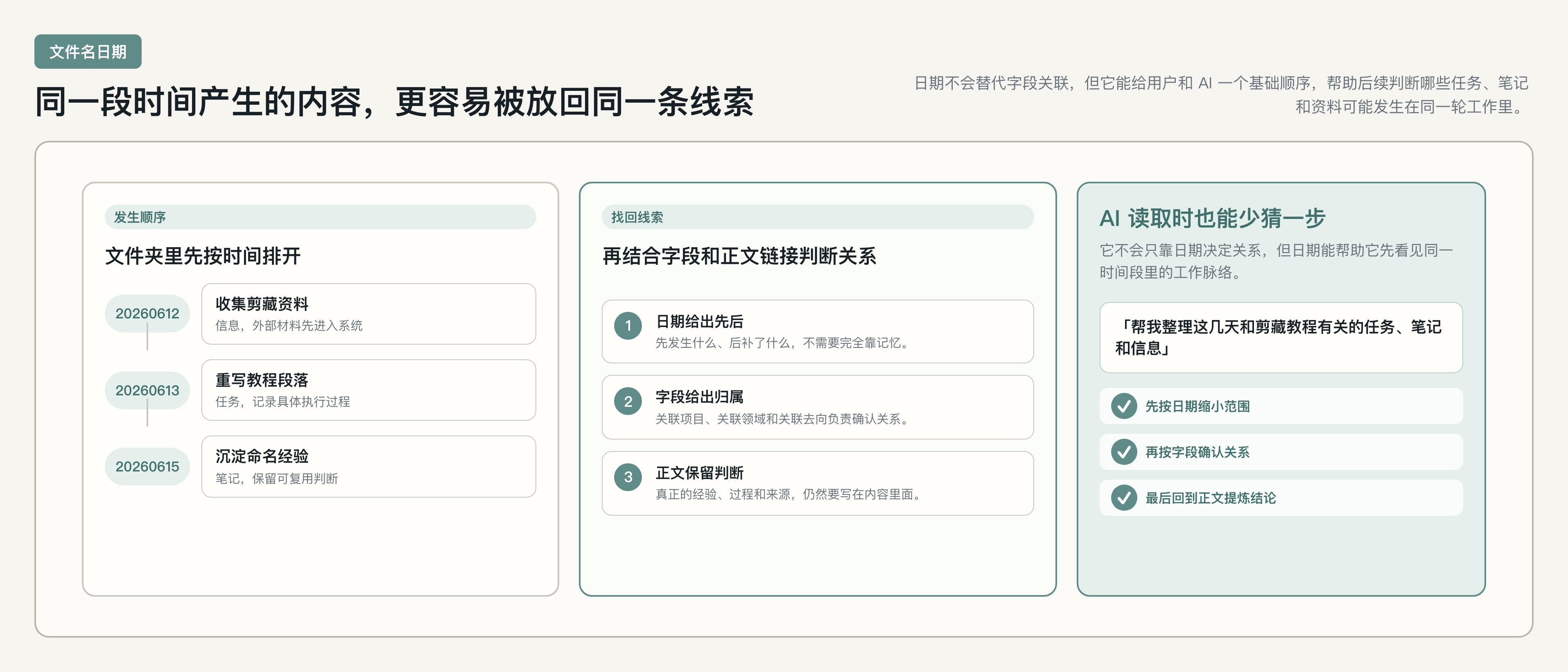Click 信息，外部材料先进入系统 text
Viewport: 1568px width, 672px height.
pos(289,326)
